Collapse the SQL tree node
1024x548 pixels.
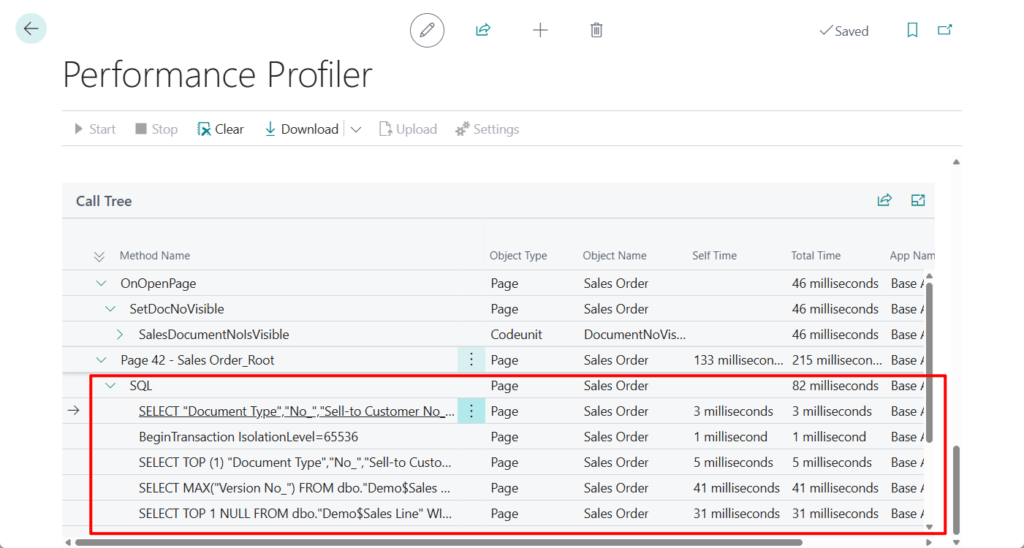point(110,386)
